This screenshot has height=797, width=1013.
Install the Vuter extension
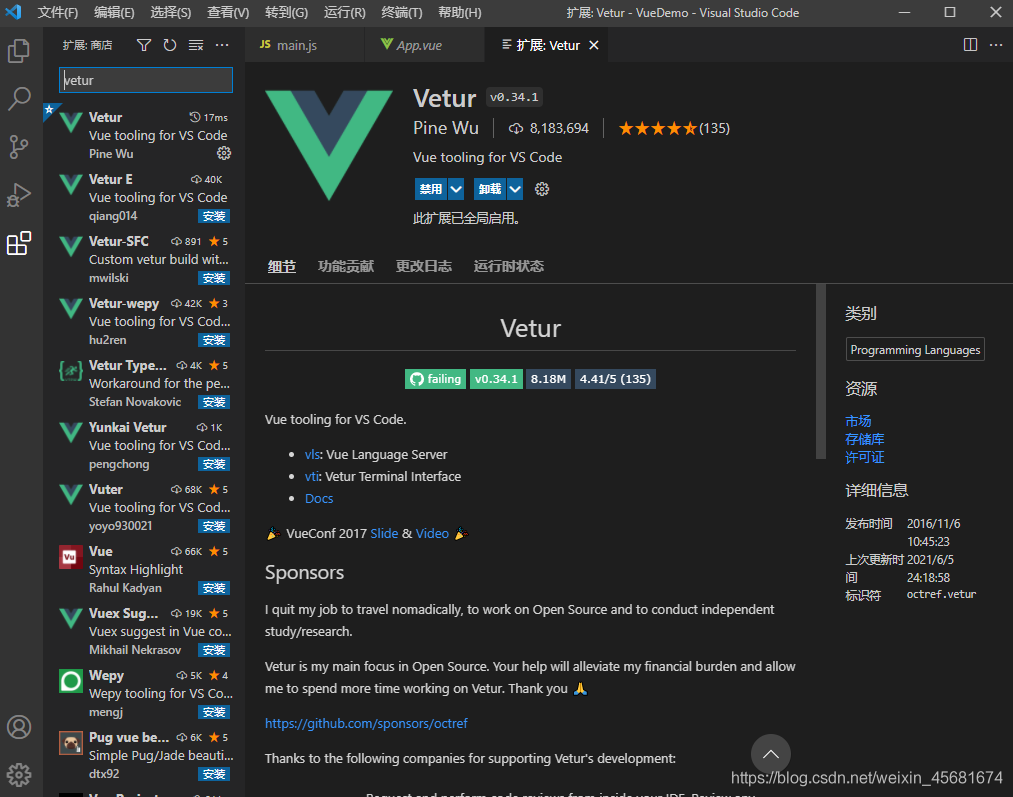pos(214,526)
